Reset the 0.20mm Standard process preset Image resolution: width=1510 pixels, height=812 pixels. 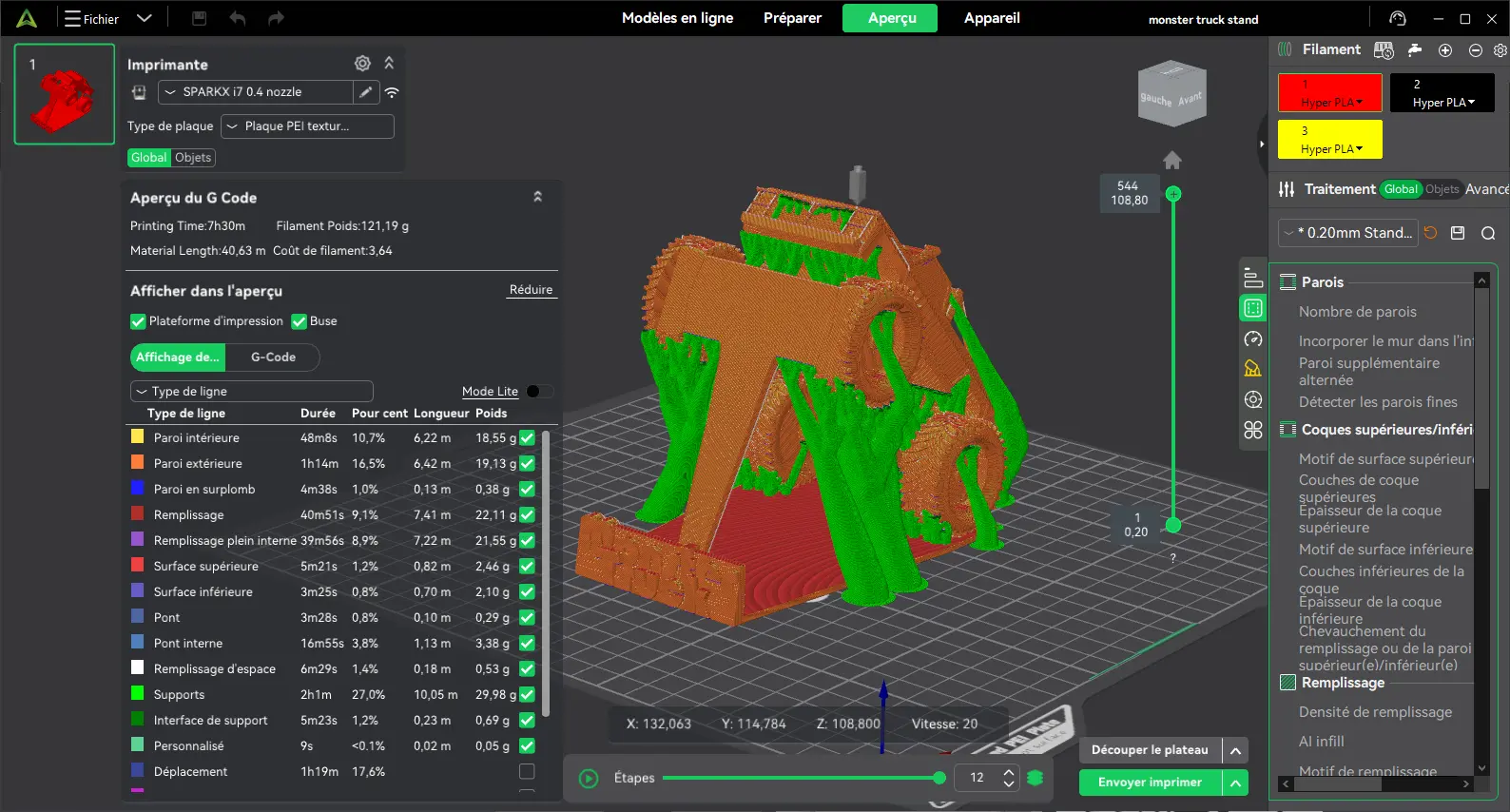point(1430,233)
